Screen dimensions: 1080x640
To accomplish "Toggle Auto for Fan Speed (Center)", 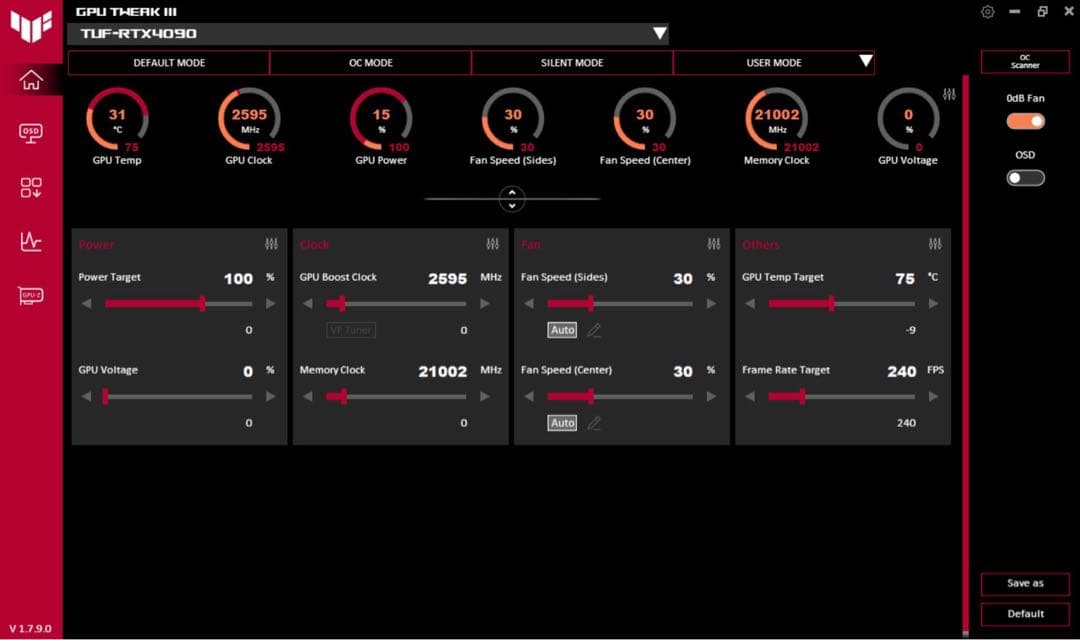I will click(x=563, y=423).
